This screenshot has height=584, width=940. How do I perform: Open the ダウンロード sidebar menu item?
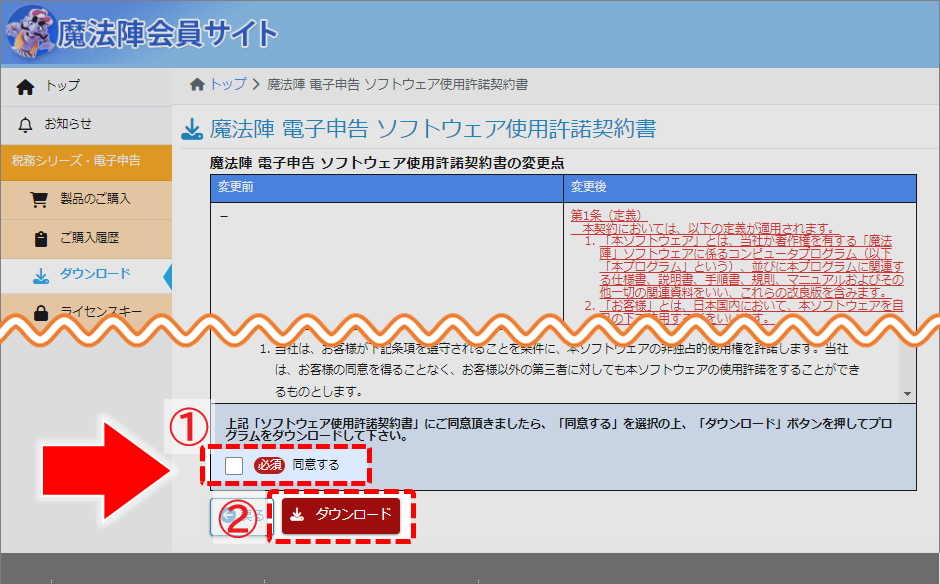click(x=95, y=275)
